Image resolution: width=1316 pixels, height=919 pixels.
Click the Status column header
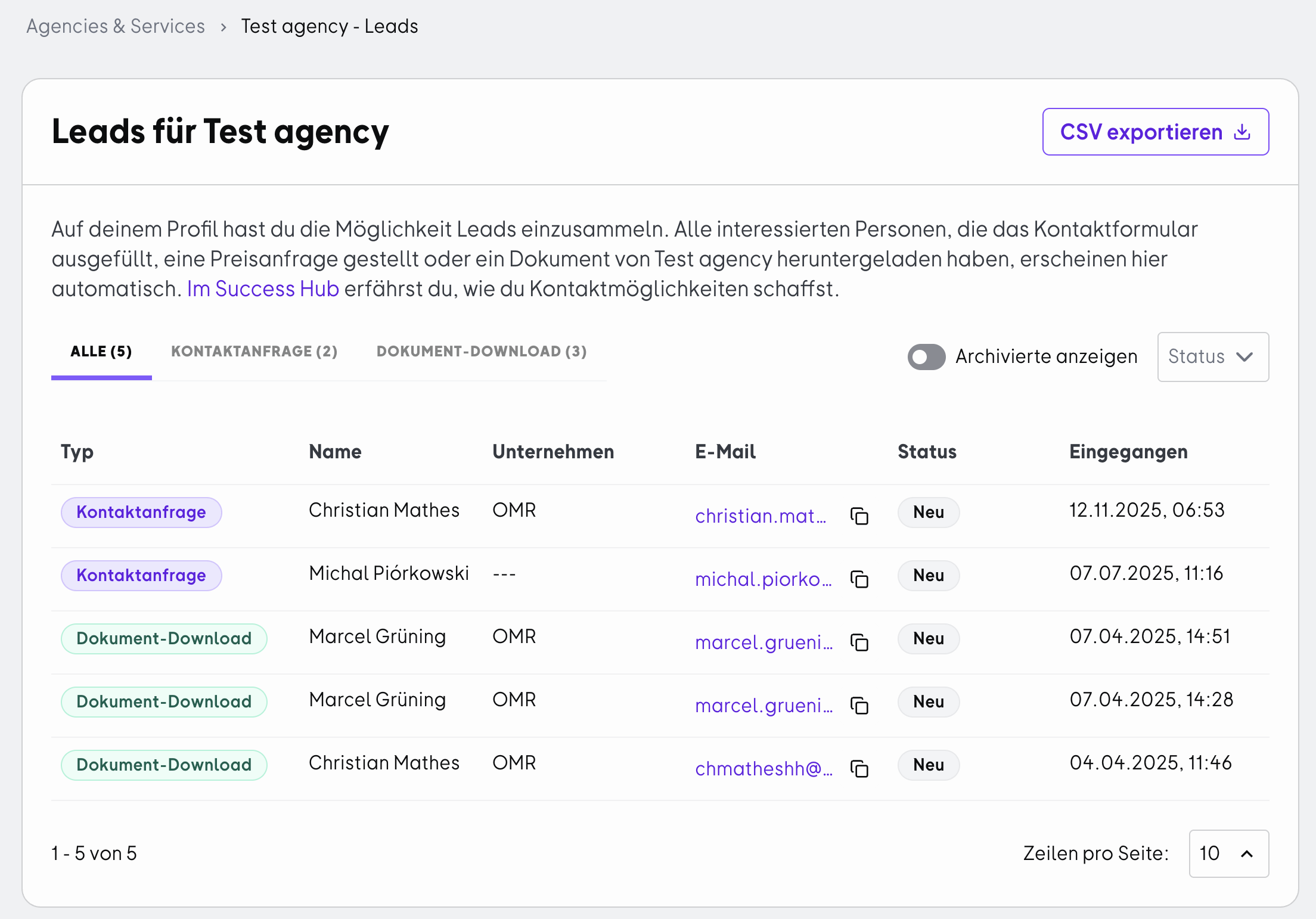click(927, 452)
